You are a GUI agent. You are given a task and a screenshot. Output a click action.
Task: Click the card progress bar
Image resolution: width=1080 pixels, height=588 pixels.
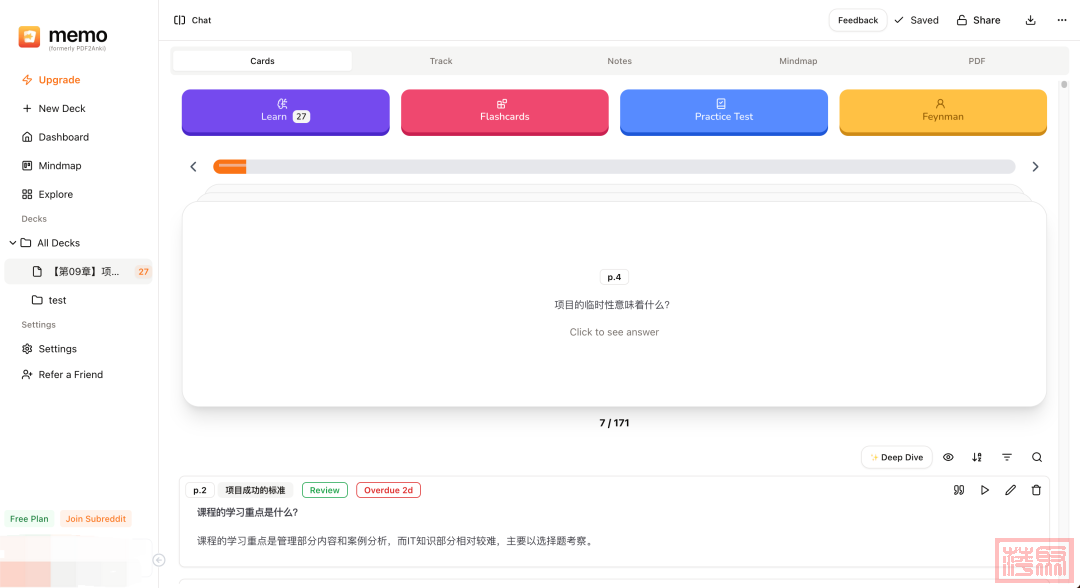614,167
